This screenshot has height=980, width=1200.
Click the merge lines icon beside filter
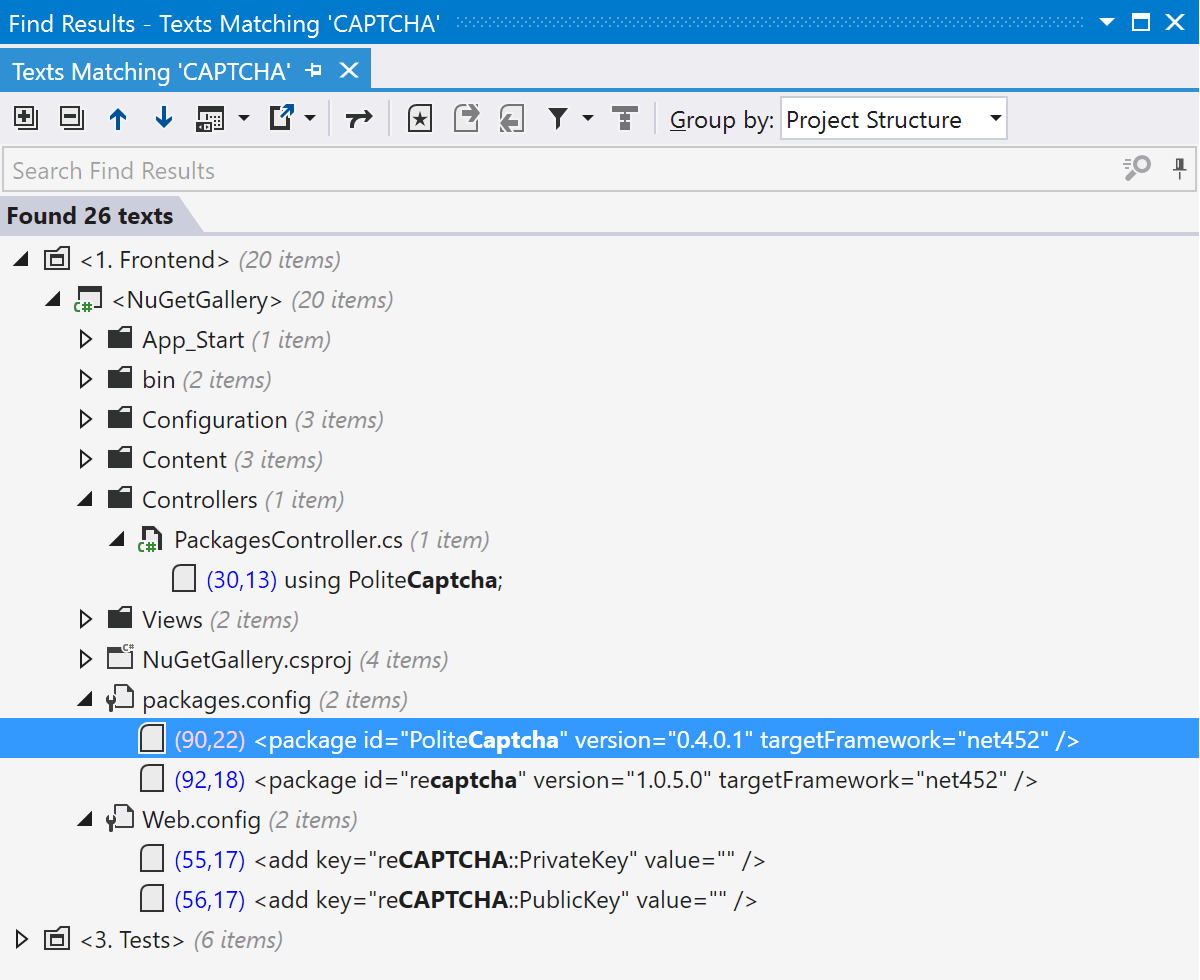click(x=625, y=119)
